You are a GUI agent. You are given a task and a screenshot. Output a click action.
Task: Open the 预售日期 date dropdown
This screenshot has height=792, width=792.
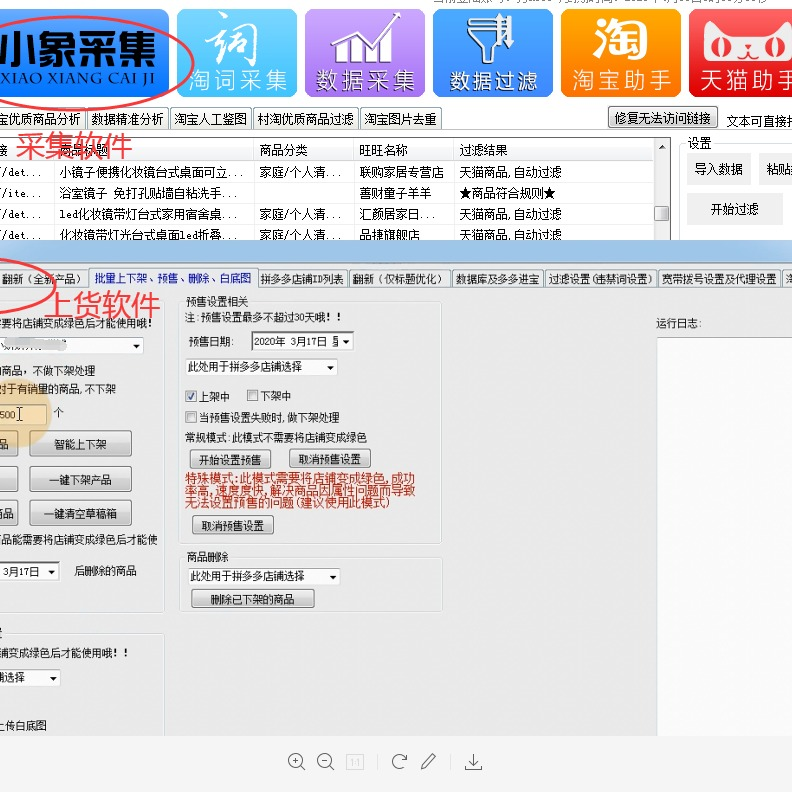tap(345, 342)
